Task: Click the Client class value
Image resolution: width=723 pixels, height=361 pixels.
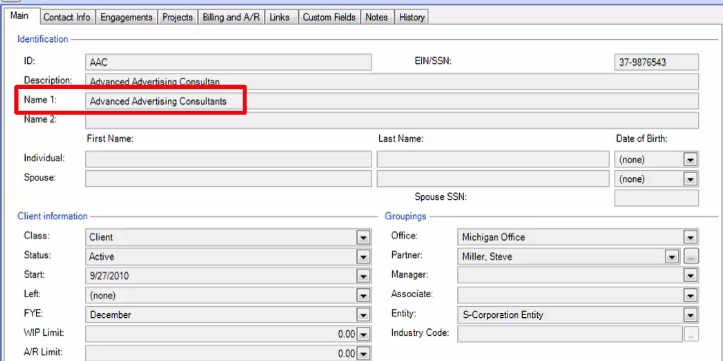Action: coord(101,237)
